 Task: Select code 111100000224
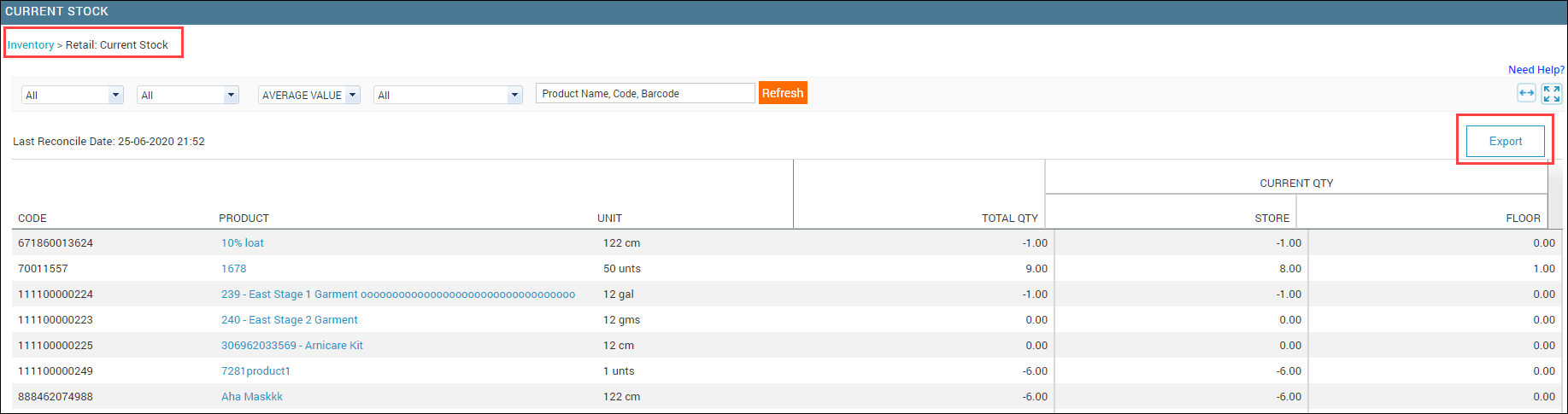click(56, 294)
